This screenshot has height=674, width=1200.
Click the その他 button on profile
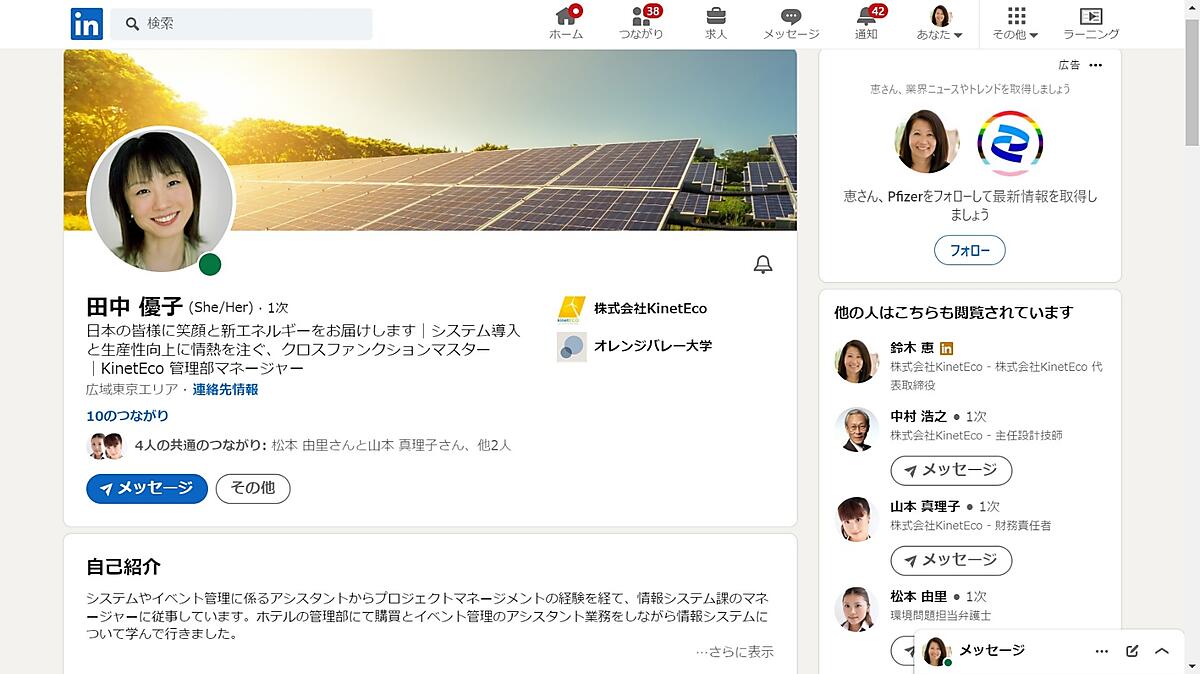coord(253,488)
